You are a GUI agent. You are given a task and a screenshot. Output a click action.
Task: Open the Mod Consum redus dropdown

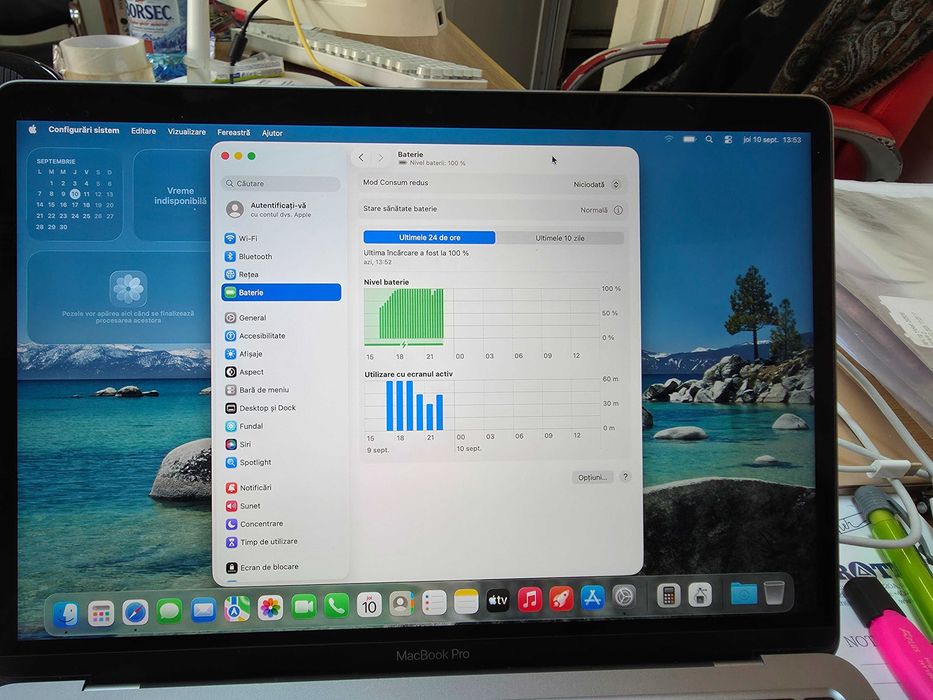point(597,185)
